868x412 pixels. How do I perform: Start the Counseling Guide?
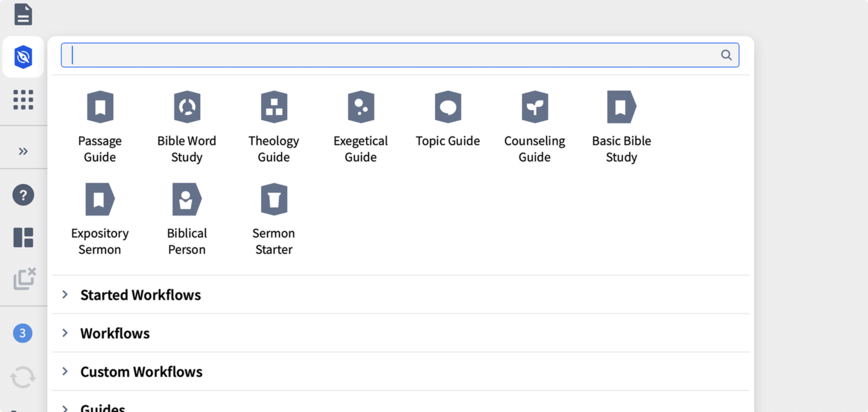pos(535,108)
